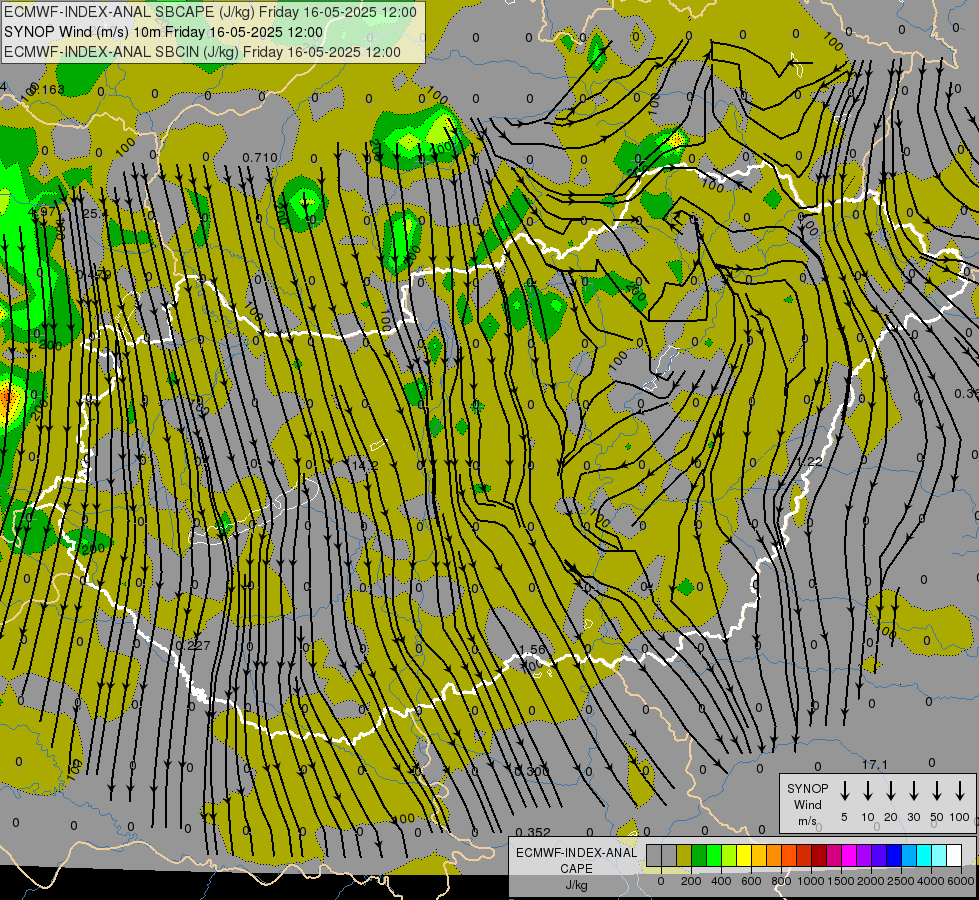Screen dimensions: 979x900
Task: Click the '50' label in wind legend
Action: [937, 817]
